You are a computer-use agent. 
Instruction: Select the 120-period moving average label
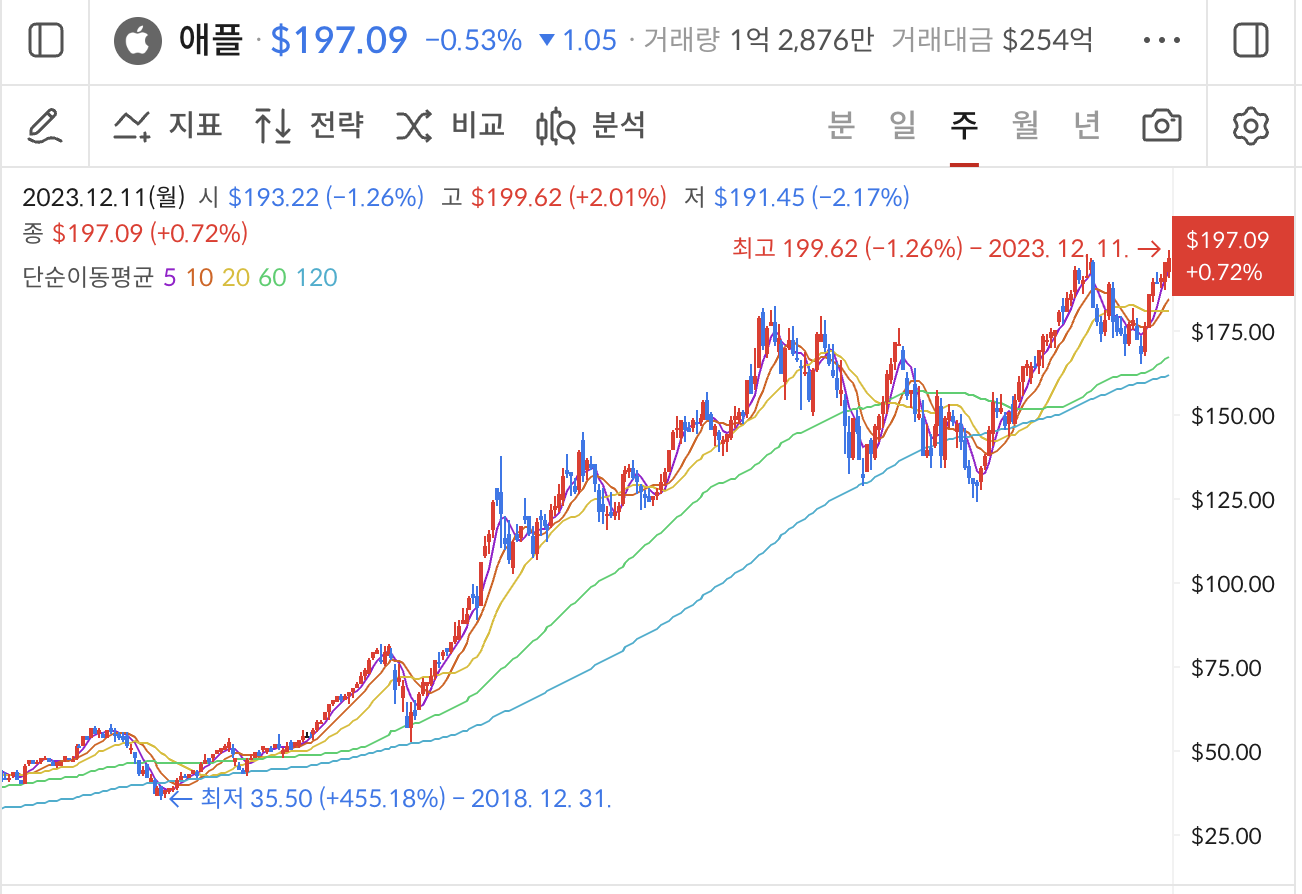tap(317, 278)
